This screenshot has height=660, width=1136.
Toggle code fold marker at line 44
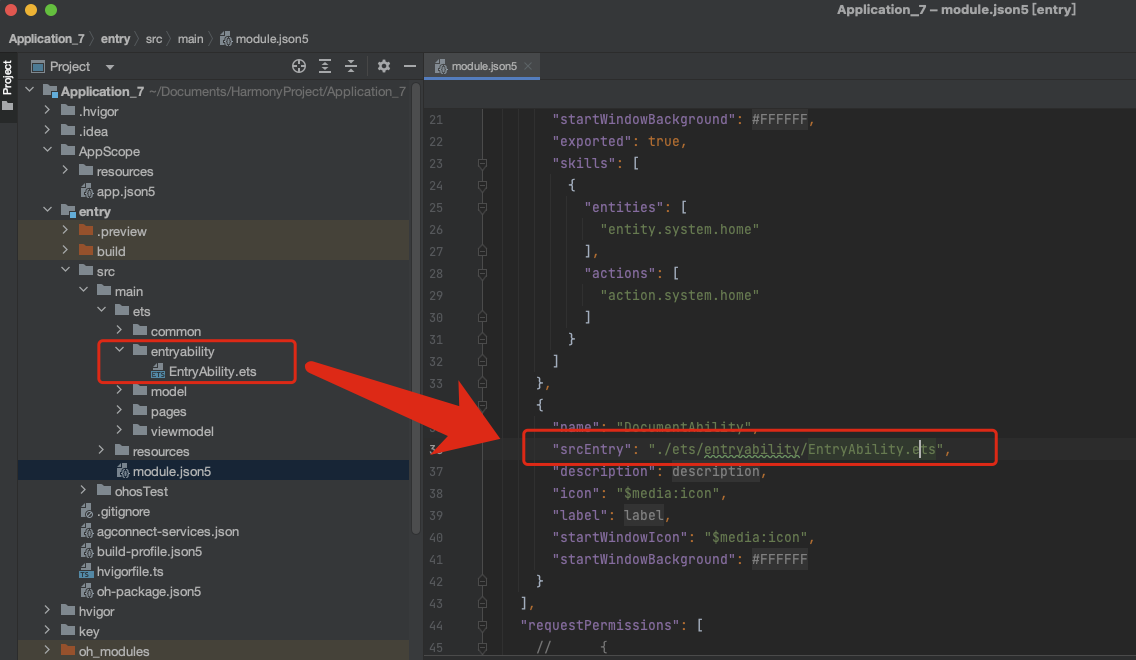coord(482,625)
